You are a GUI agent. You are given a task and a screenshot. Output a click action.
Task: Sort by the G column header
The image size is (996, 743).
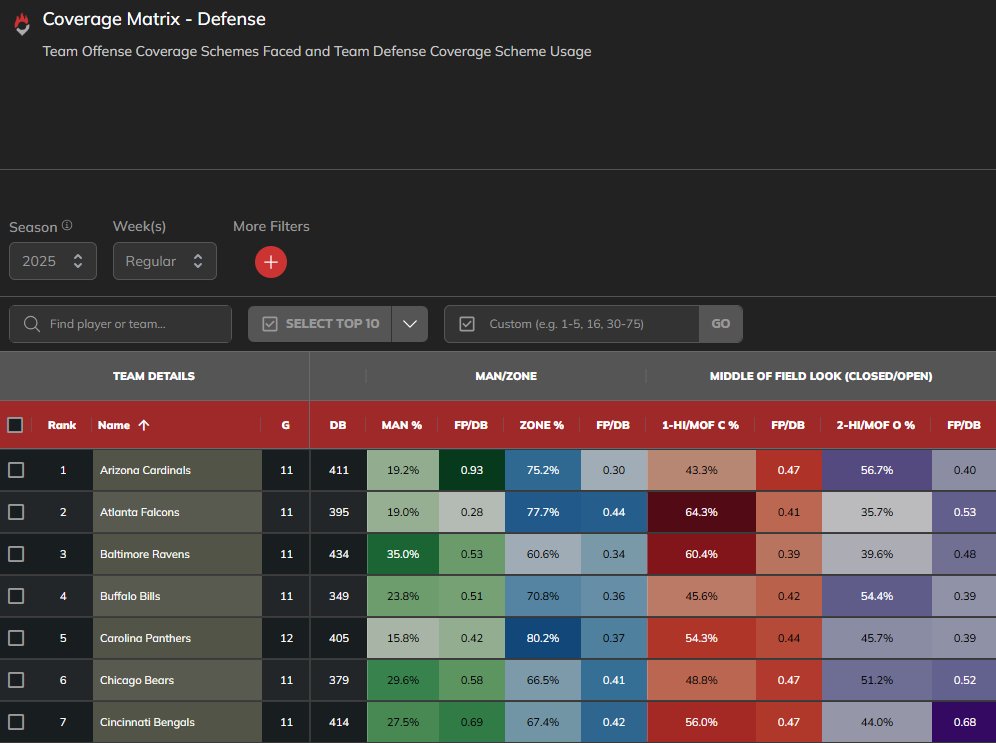pyautogui.click(x=286, y=425)
